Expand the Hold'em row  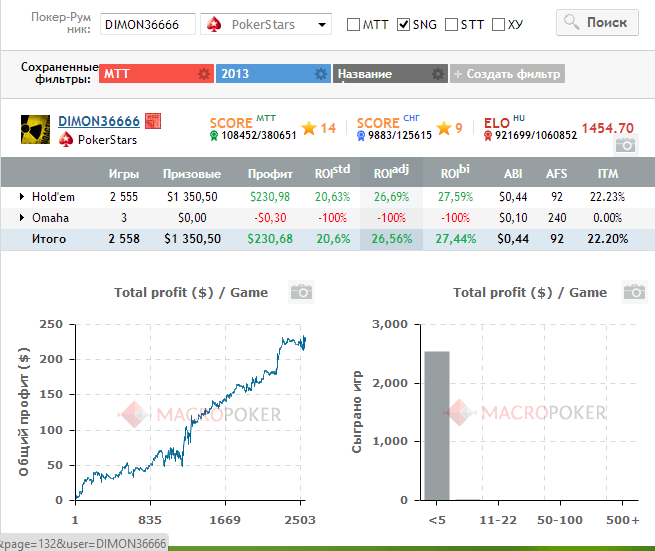[x=22, y=196]
